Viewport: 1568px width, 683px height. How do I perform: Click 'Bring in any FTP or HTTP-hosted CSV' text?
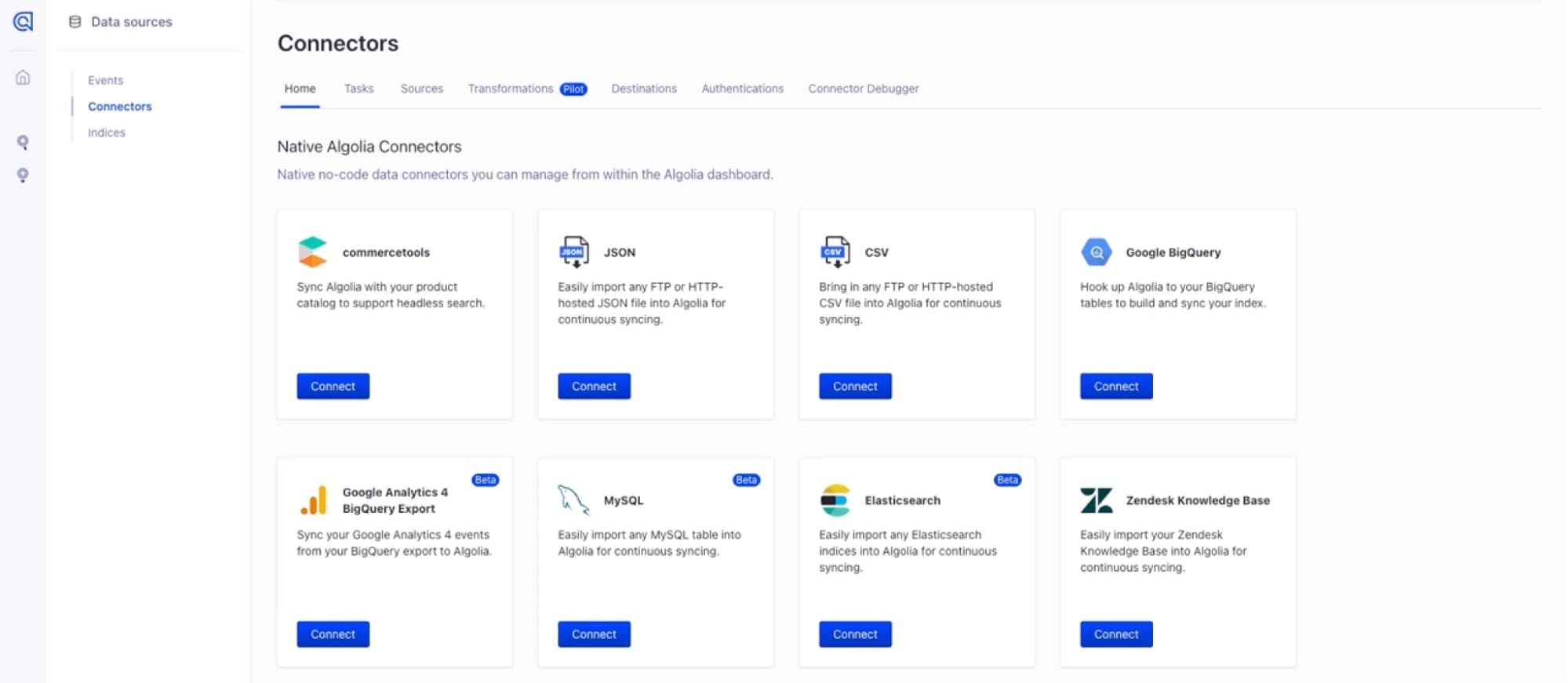tap(910, 303)
